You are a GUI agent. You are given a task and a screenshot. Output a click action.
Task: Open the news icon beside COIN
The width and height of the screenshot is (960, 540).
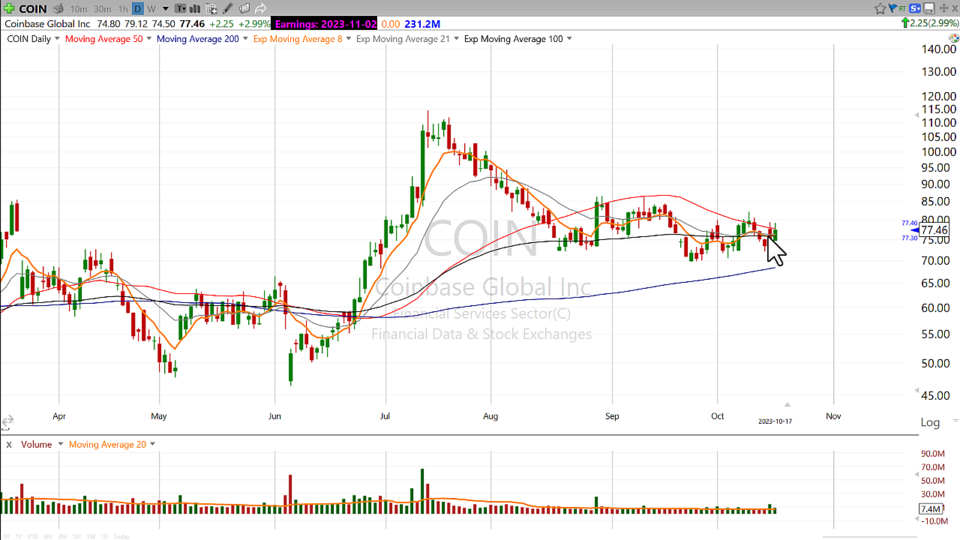click(58, 9)
